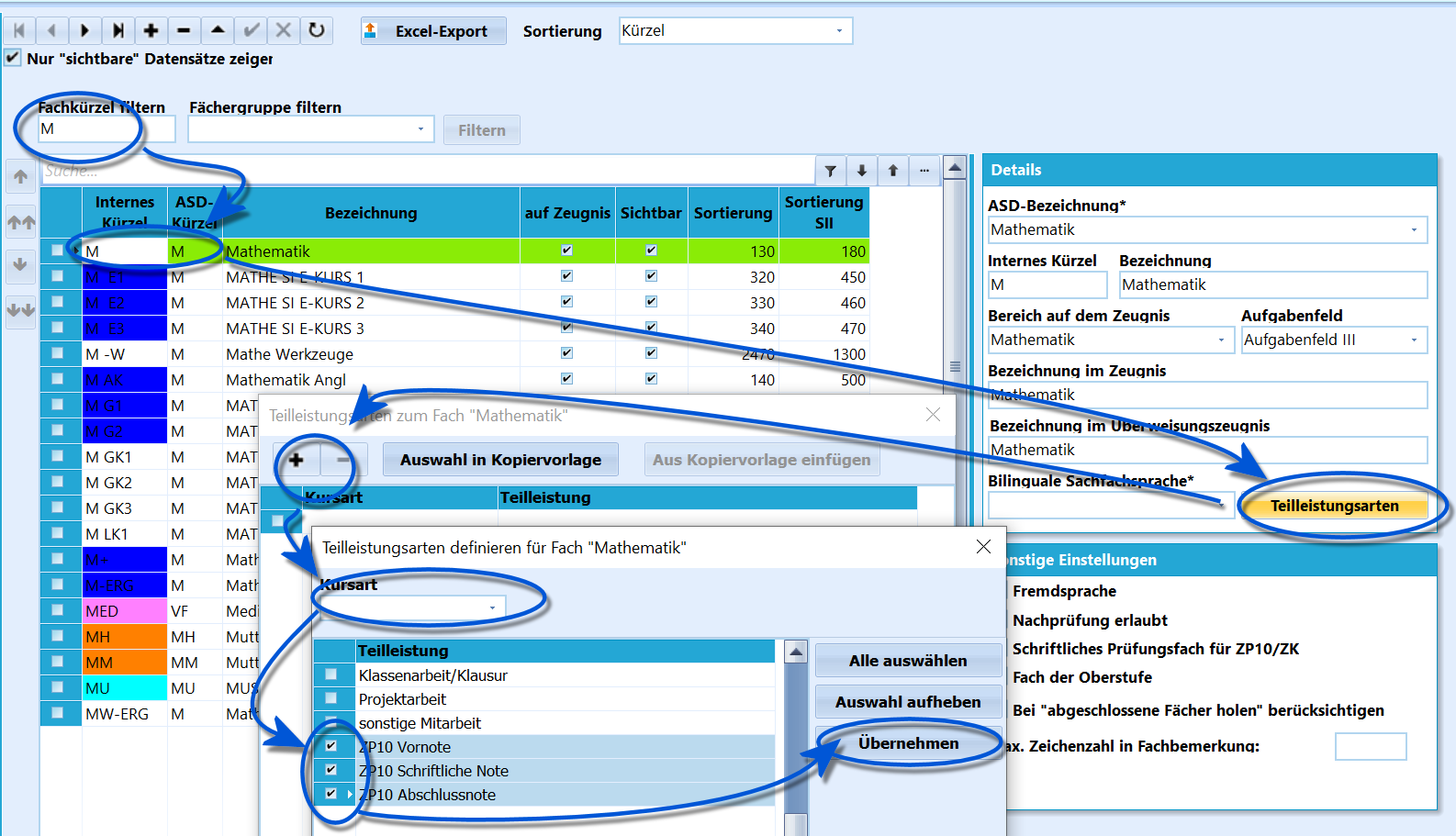Click the Übernehmen button
Image resolution: width=1456 pixels, height=836 pixels.
pyautogui.click(x=908, y=743)
